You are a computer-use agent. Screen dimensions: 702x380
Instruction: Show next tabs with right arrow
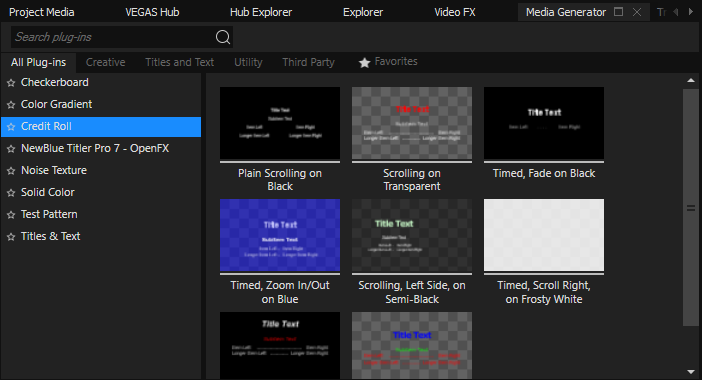(x=691, y=12)
